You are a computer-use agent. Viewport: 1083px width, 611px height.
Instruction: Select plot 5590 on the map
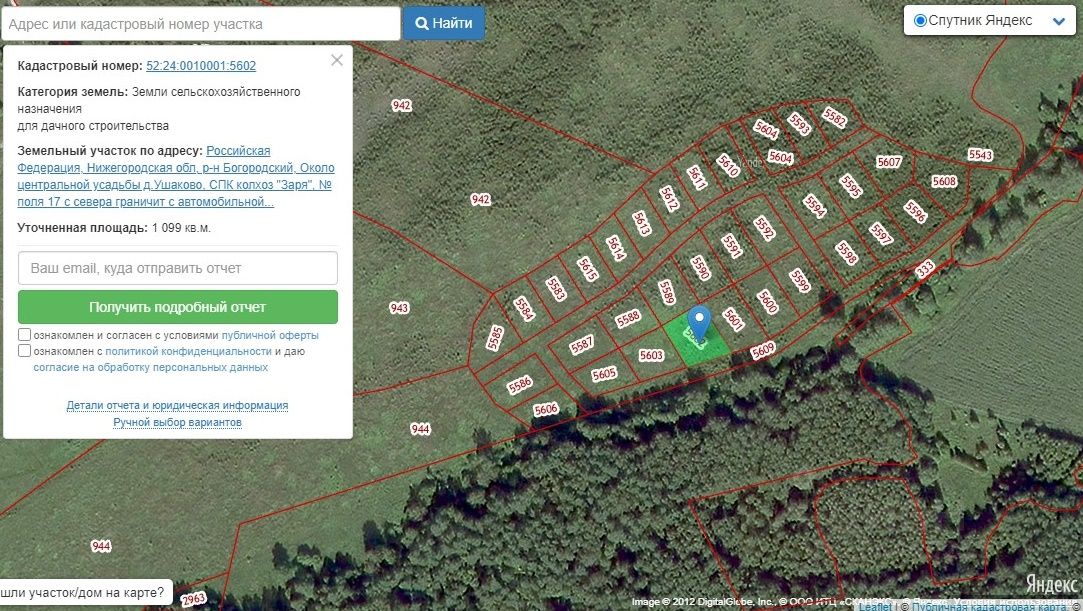700,267
